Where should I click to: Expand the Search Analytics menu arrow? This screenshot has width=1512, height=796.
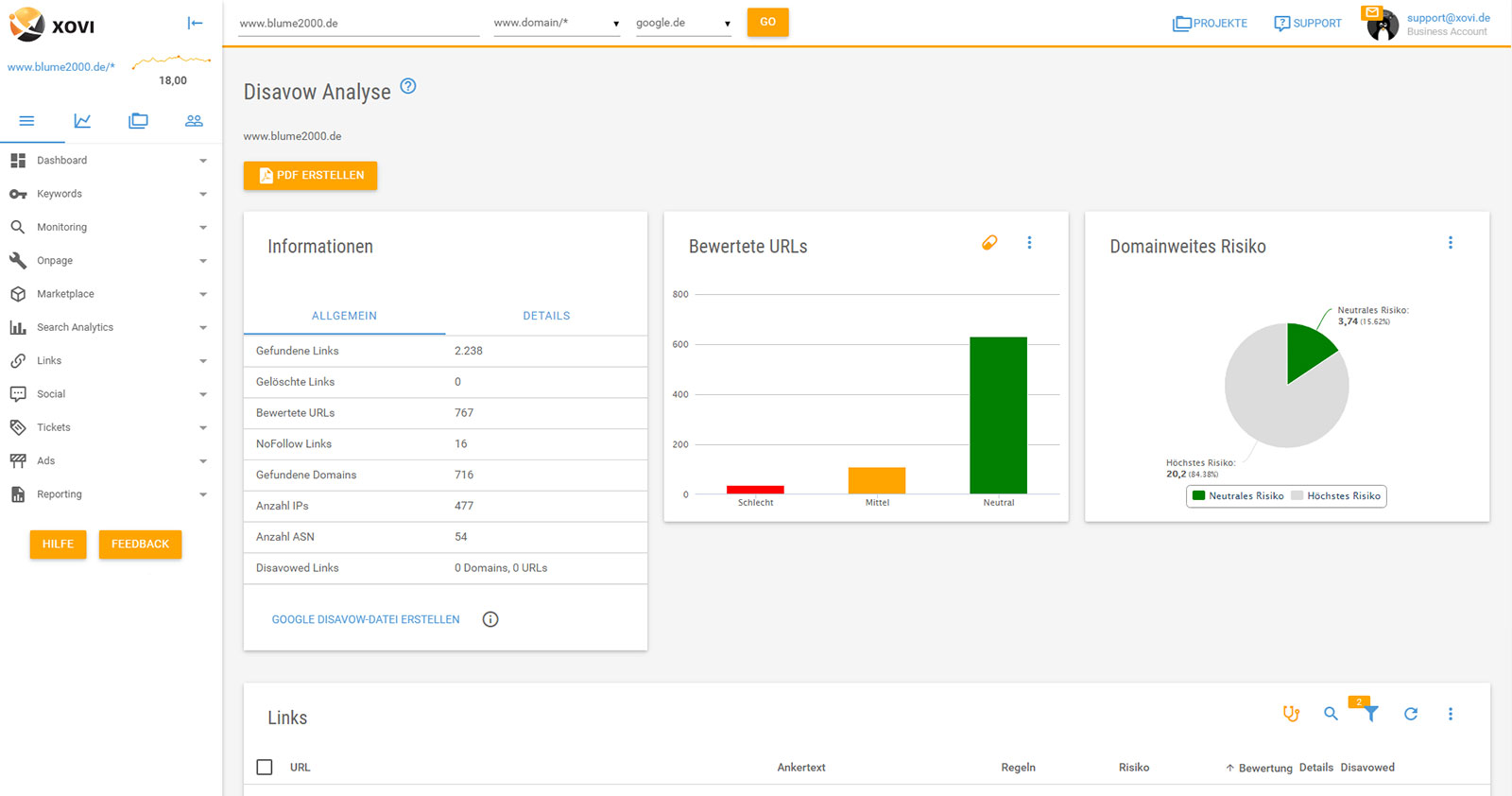(203, 327)
